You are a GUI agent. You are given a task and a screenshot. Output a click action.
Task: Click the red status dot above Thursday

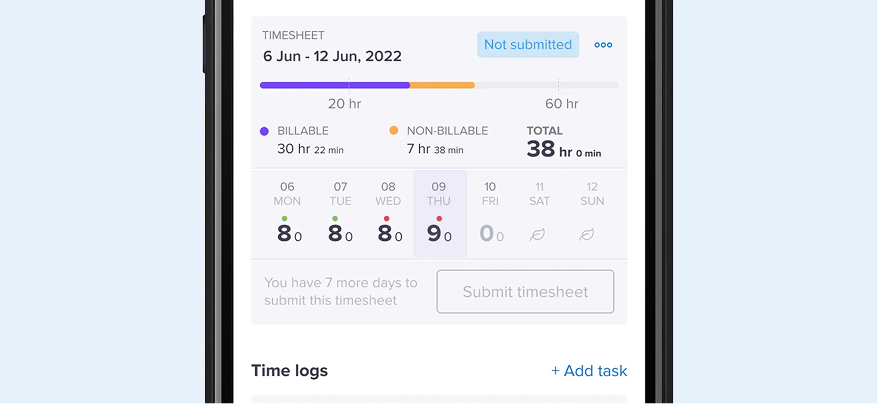point(439,217)
